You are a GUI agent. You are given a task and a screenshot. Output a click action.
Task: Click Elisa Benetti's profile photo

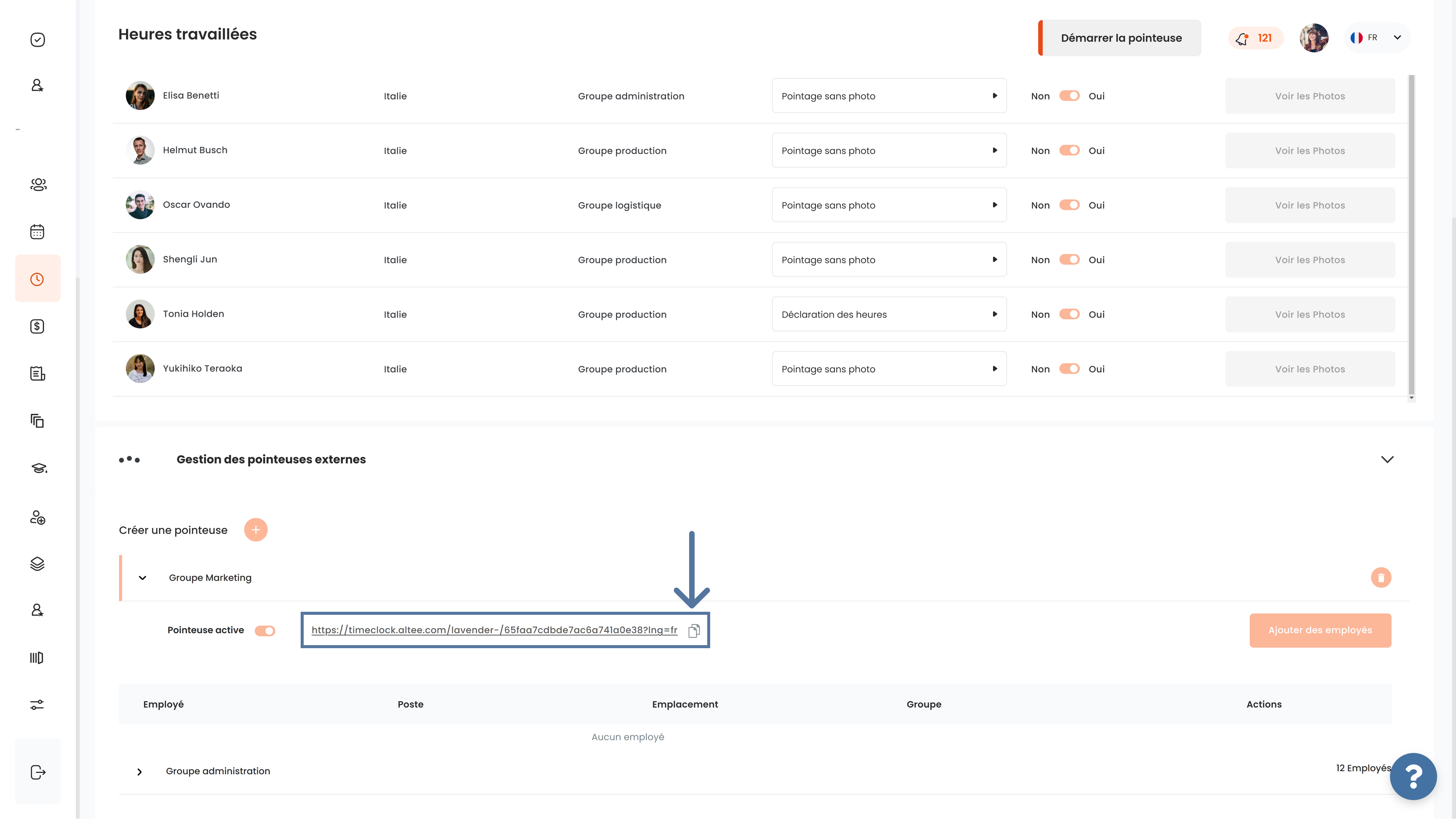140,96
